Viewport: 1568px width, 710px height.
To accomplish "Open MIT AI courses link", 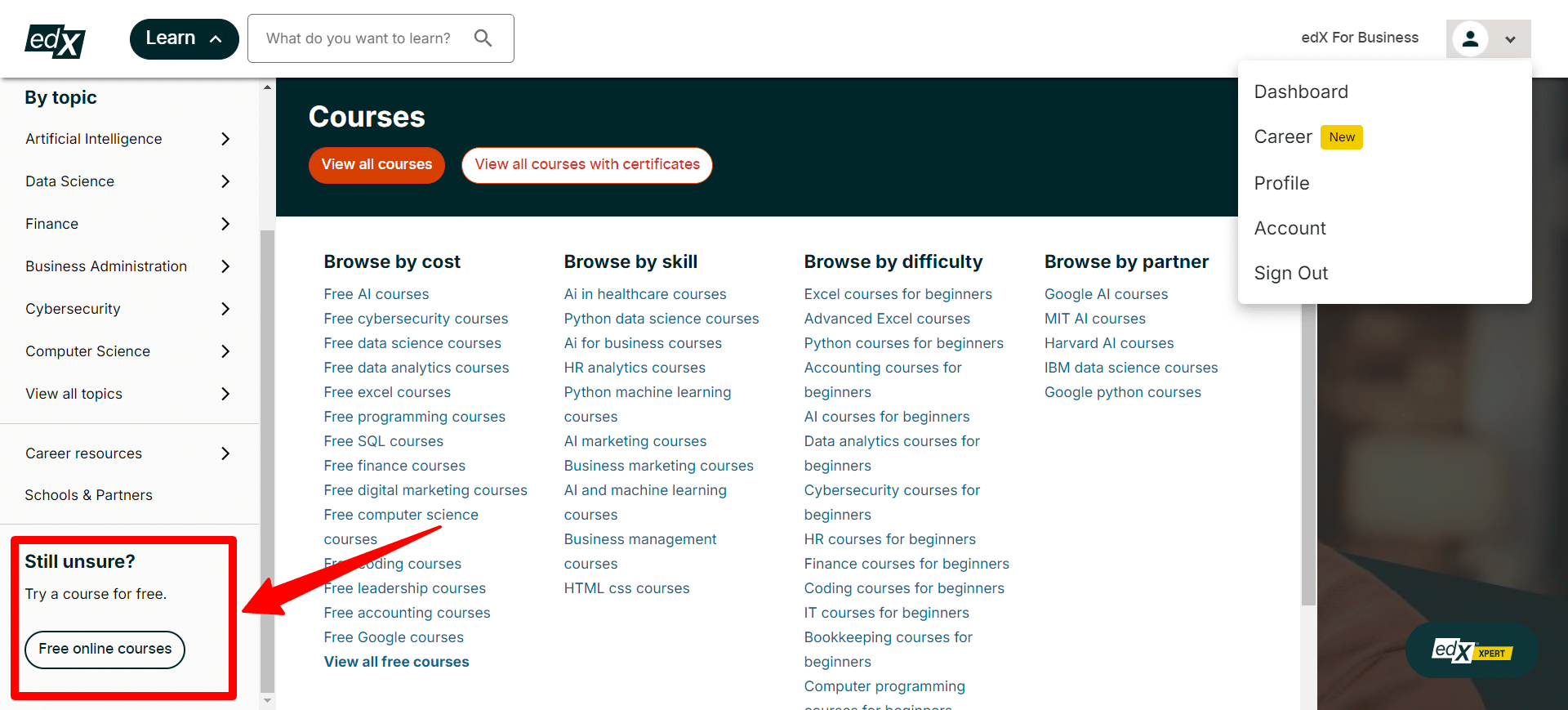I will click(x=1095, y=319).
